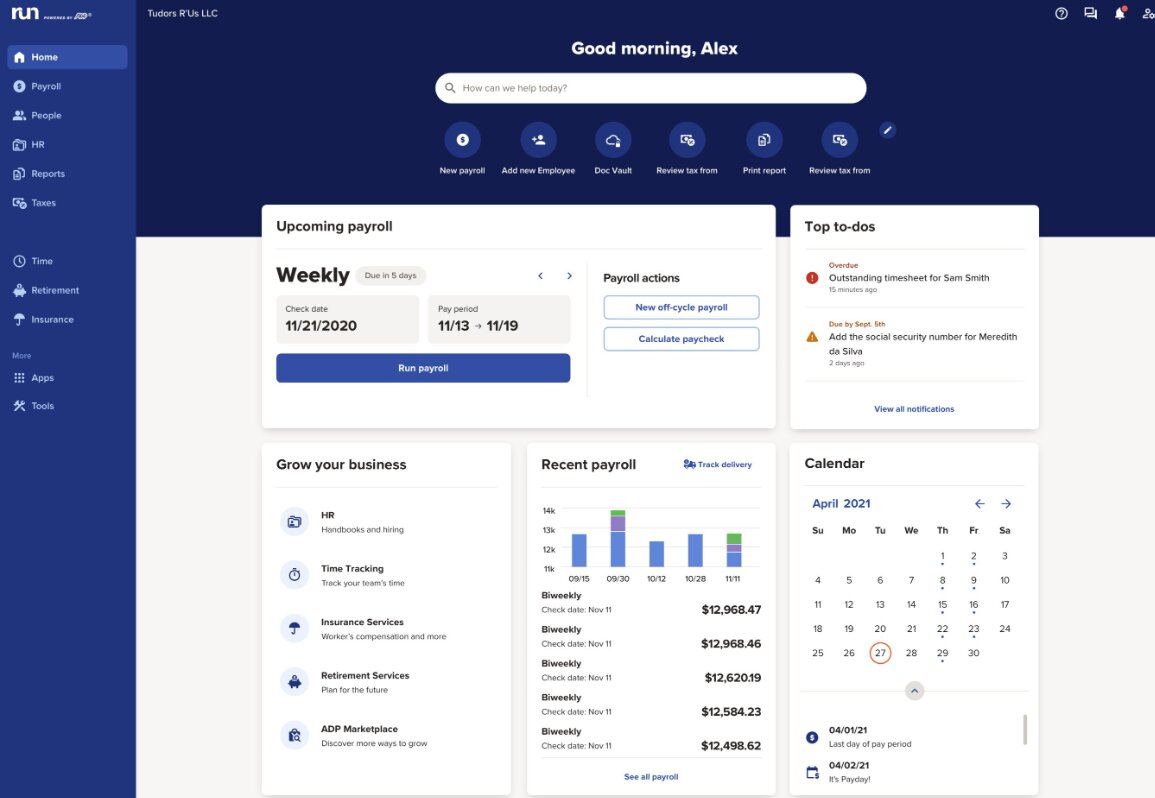Click the Calculate paycheck button
Image resolution: width=1155 pixels, height=798 pixels.
(x=681, y=339)
